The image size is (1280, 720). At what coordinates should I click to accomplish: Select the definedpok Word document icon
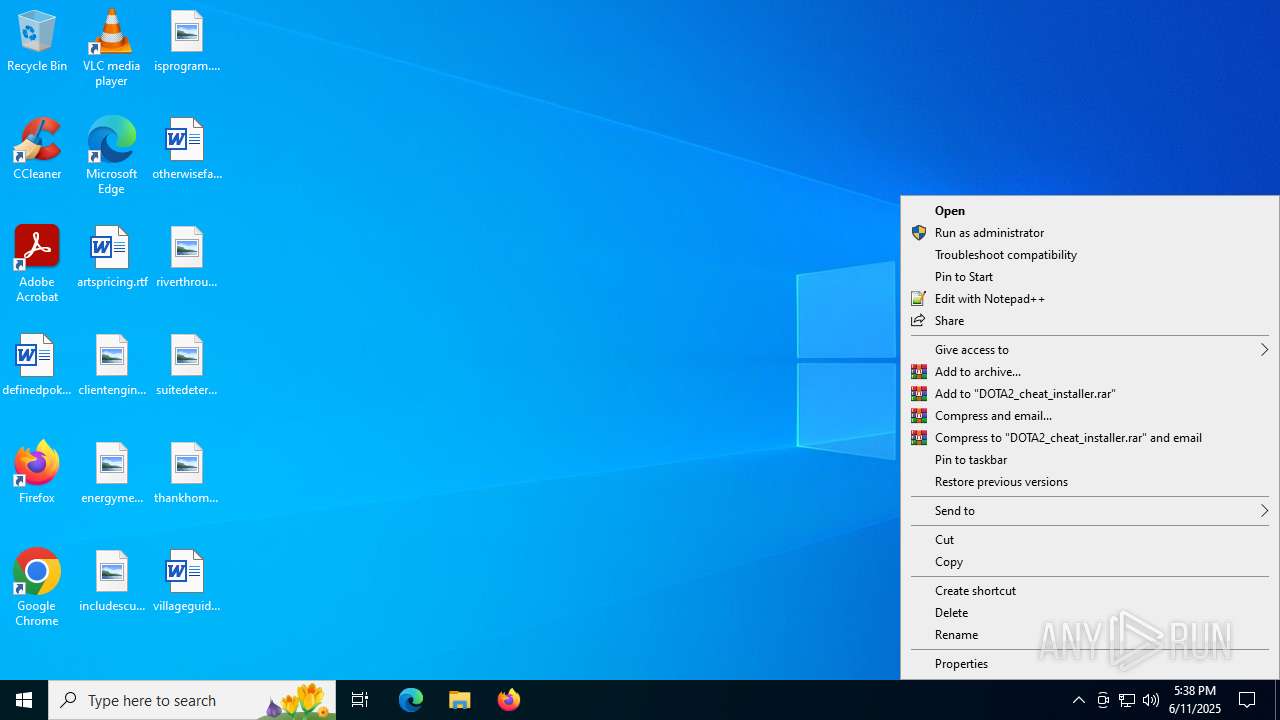(x=37, y=365)
